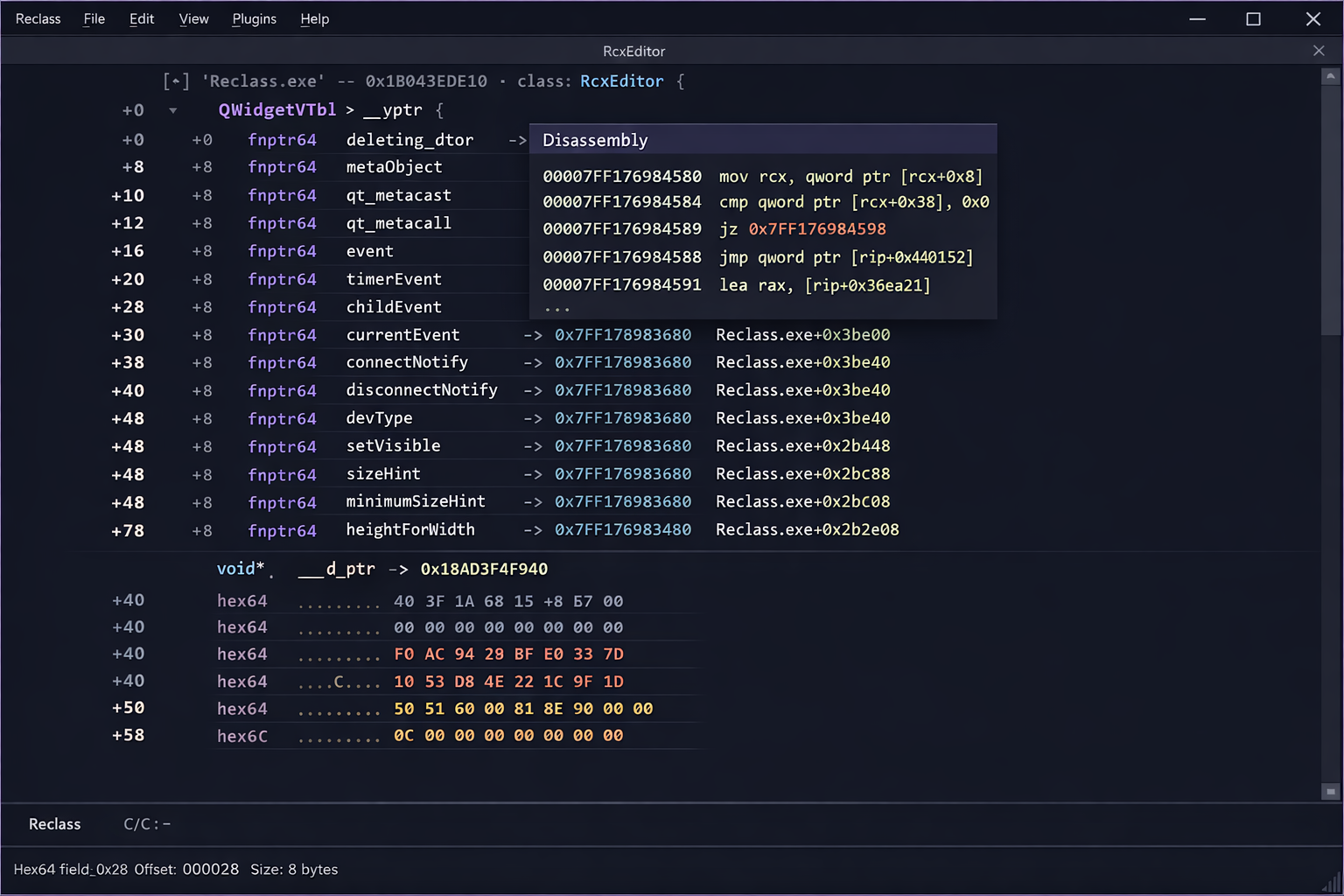This screenshot has height=896, width=1344.
Task: Click the jz target 0x7FF176984598
Action: 817,229
